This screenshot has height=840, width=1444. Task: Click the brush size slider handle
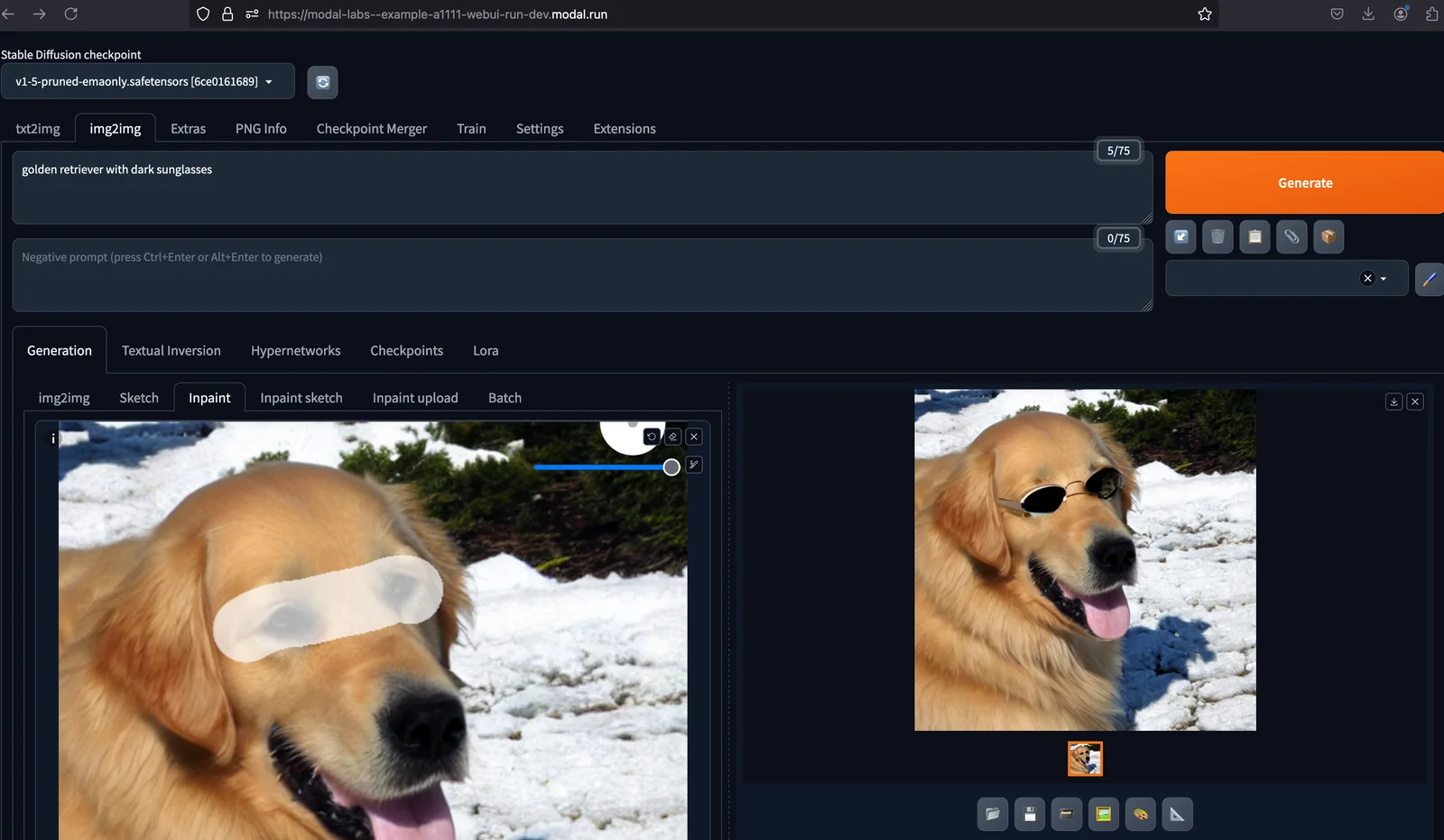point(671,467)
